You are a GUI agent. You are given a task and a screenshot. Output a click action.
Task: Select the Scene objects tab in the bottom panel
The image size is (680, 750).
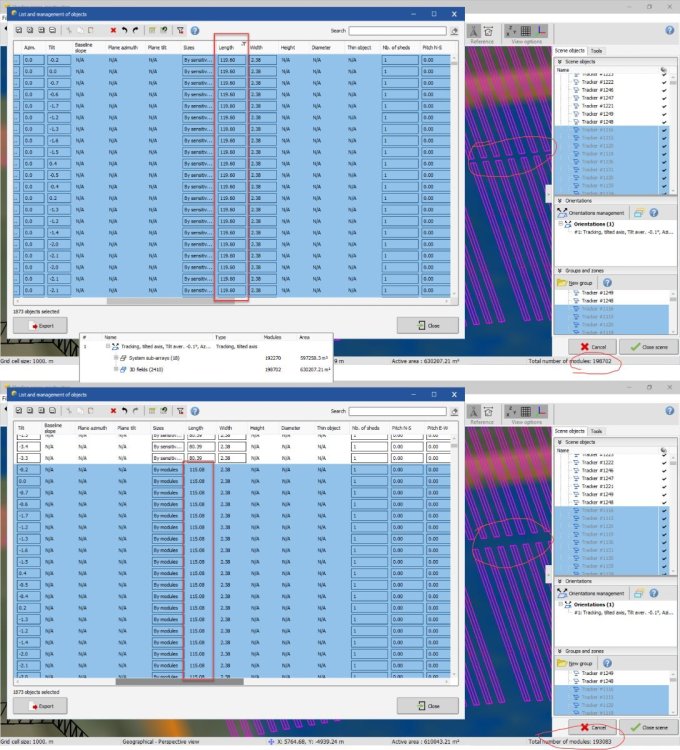pyautogui.click(x=569, y=430)
